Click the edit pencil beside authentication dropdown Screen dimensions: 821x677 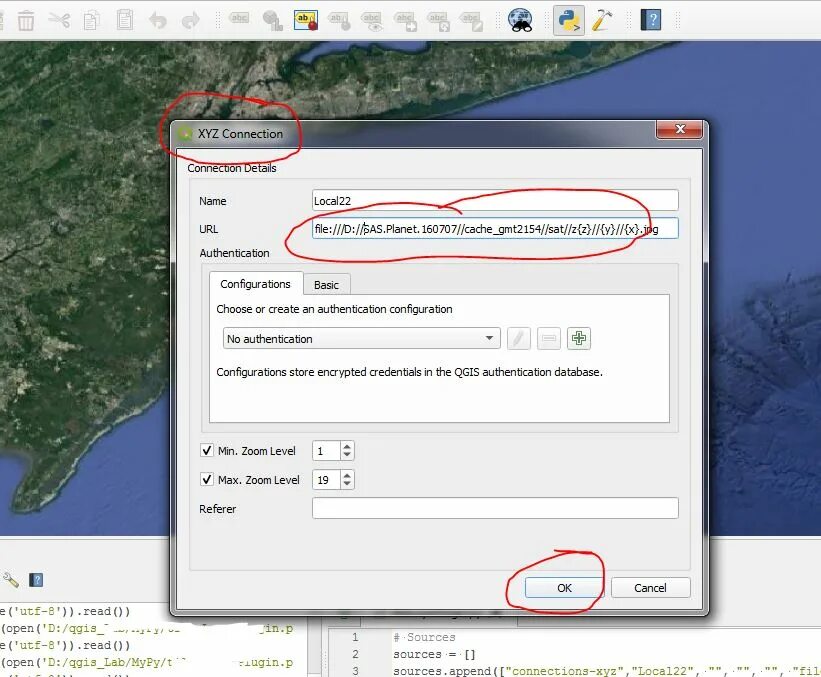tap(518, 338)
